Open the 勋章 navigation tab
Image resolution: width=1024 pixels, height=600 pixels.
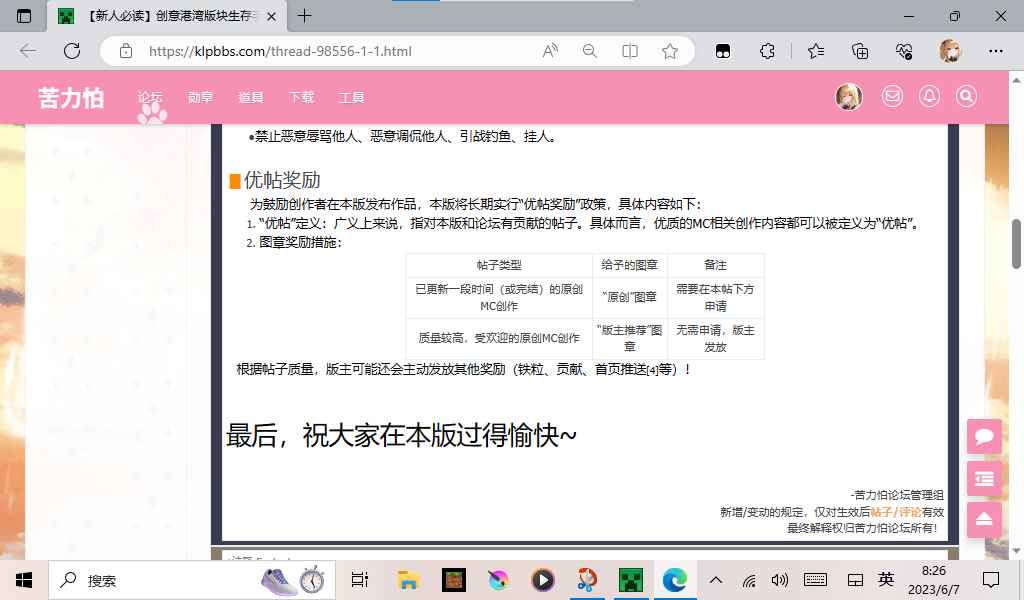pyautogui.click(x=200, y=97)
